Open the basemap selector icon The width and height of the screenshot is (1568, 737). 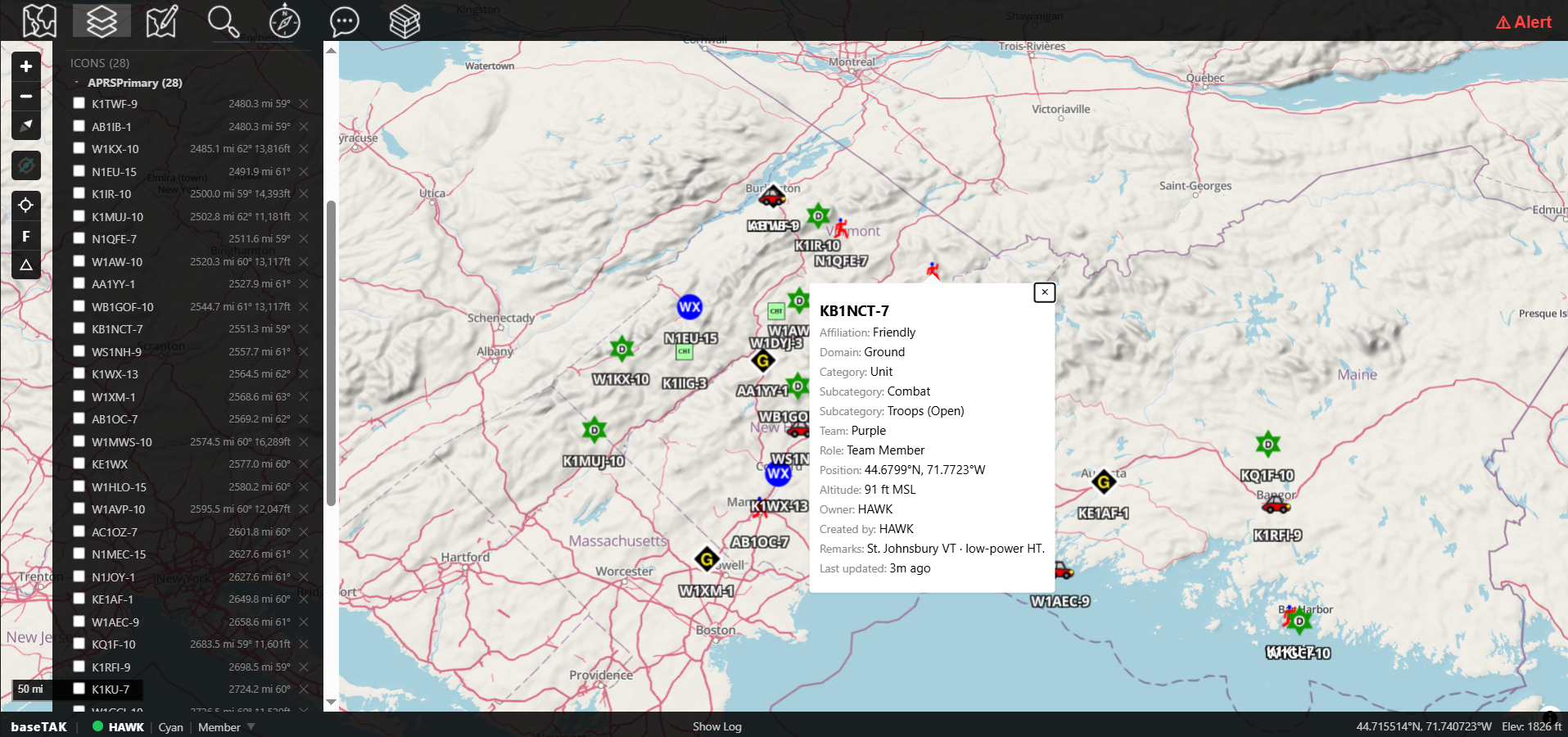[39, 20]
